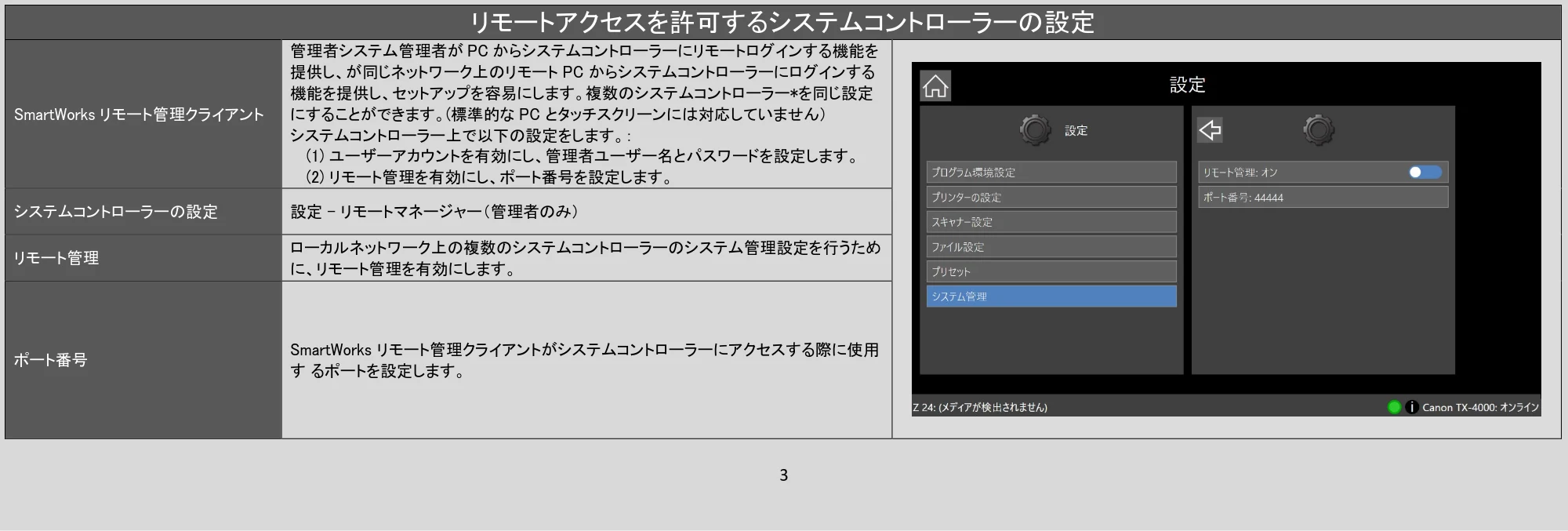Click the back arrow icon
1568x531 pixels.
[x=1210, y=129]
